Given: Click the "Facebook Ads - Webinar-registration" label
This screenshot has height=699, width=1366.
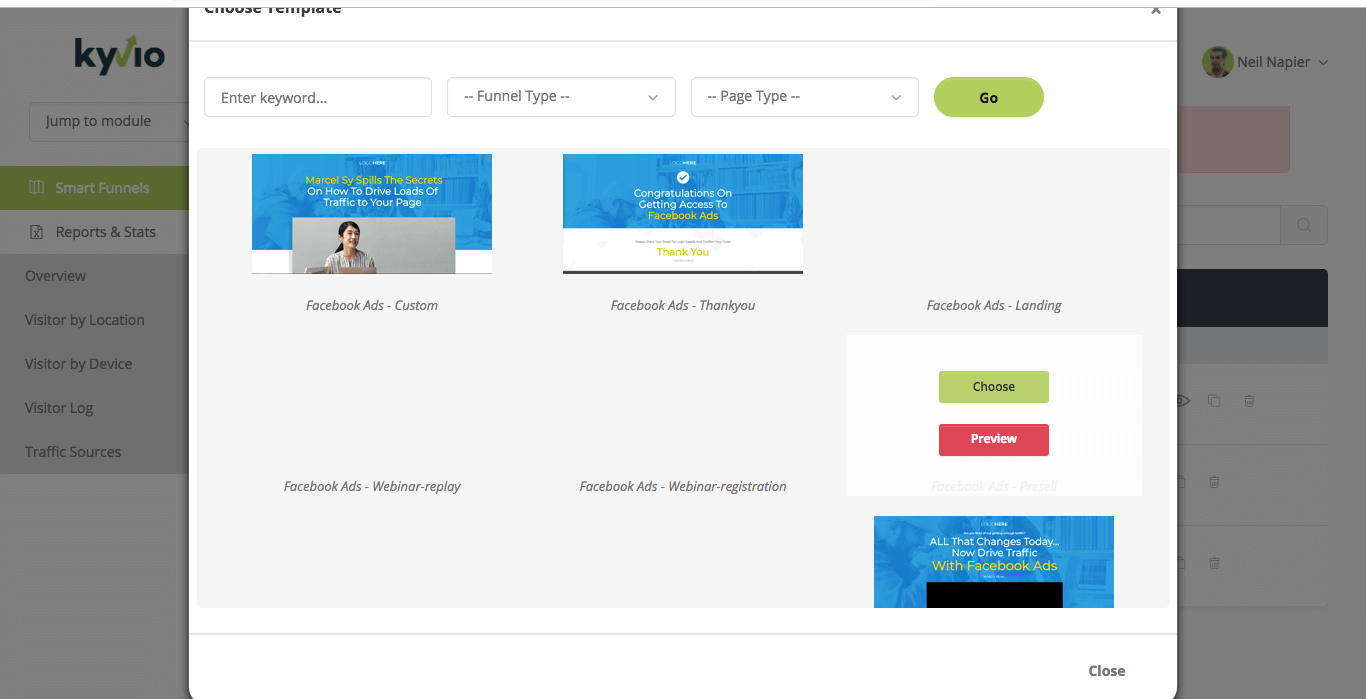Looking at the screenshot, I should click(x=683, y=486).
